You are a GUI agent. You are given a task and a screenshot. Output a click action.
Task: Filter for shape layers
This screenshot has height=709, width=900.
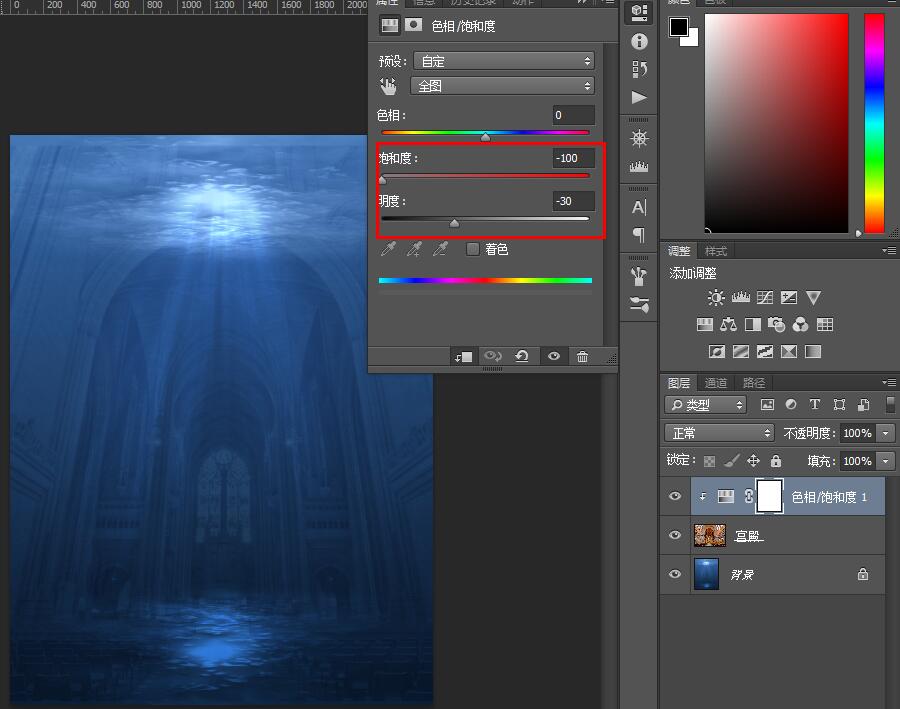pyautogui.click(x=839, y=404)
